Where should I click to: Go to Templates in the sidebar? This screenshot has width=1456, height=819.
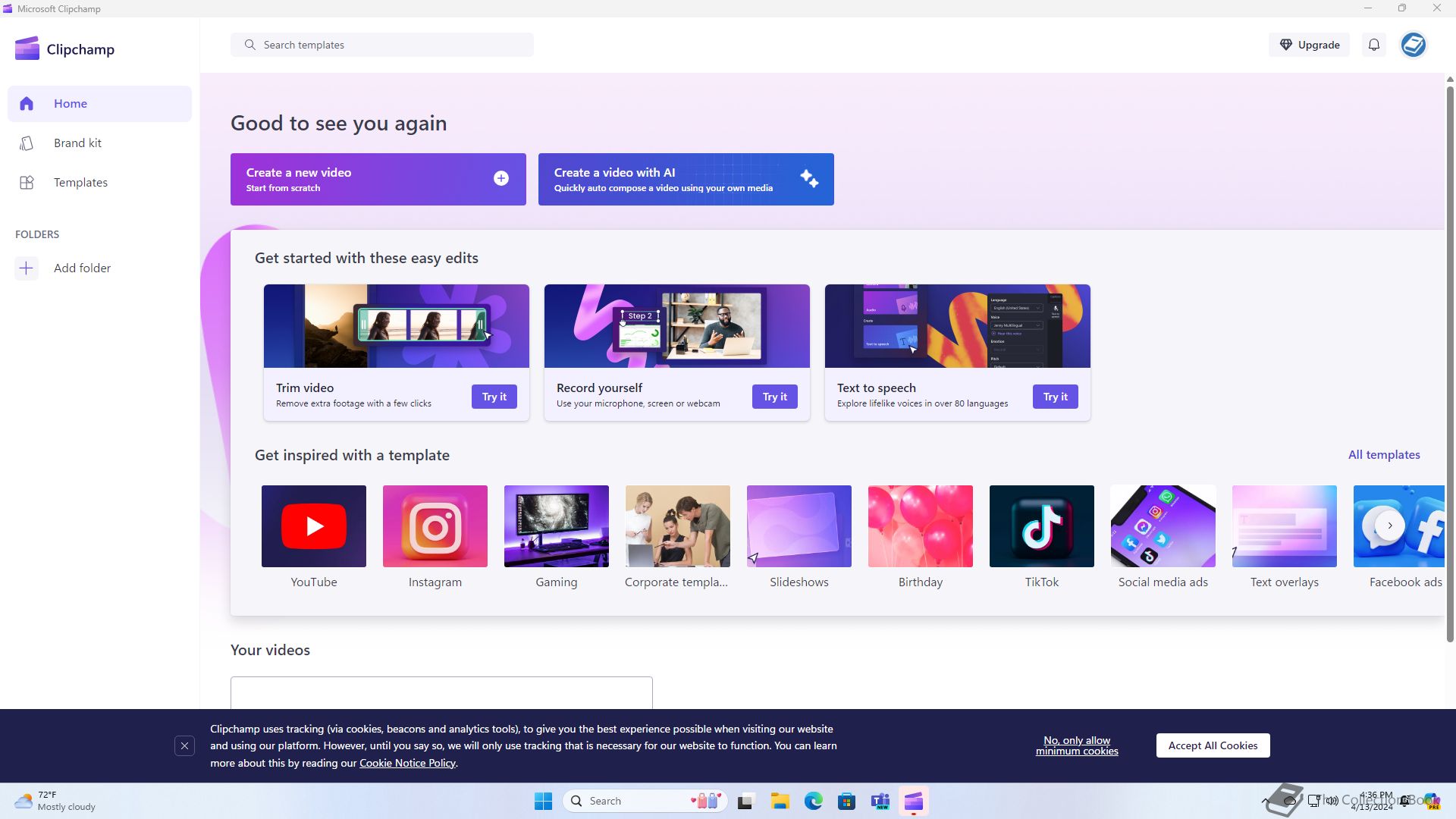tap(99, 183)
